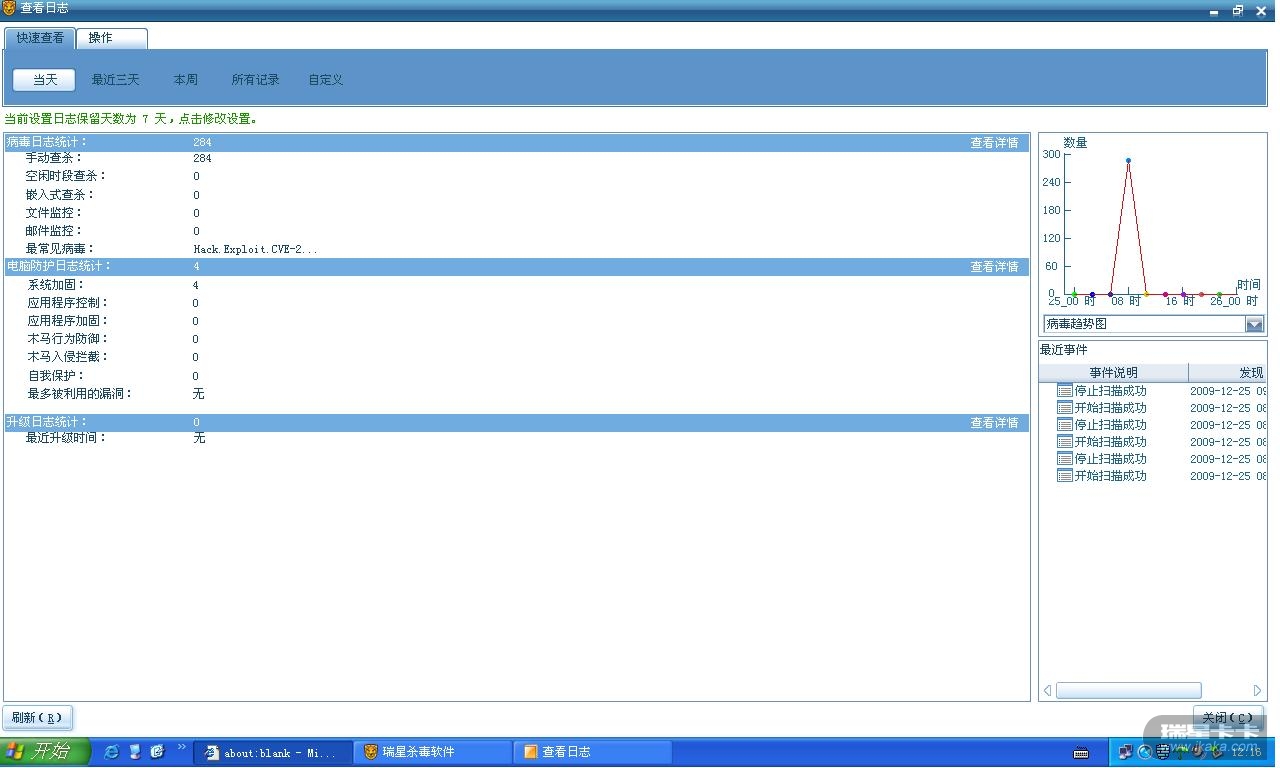This screenshot has height=768, width=1280.
Task: Filter logs by 本周
Action: pos(186,80)
